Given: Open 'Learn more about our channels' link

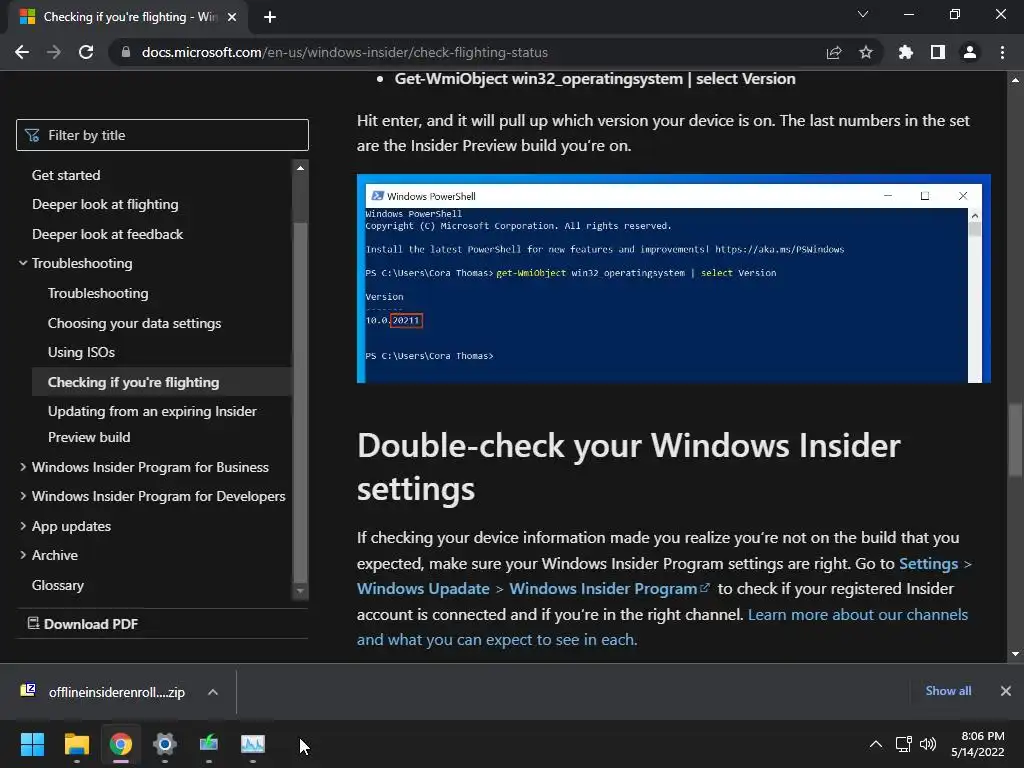Looking at the screenshot, I should (662, 627).
